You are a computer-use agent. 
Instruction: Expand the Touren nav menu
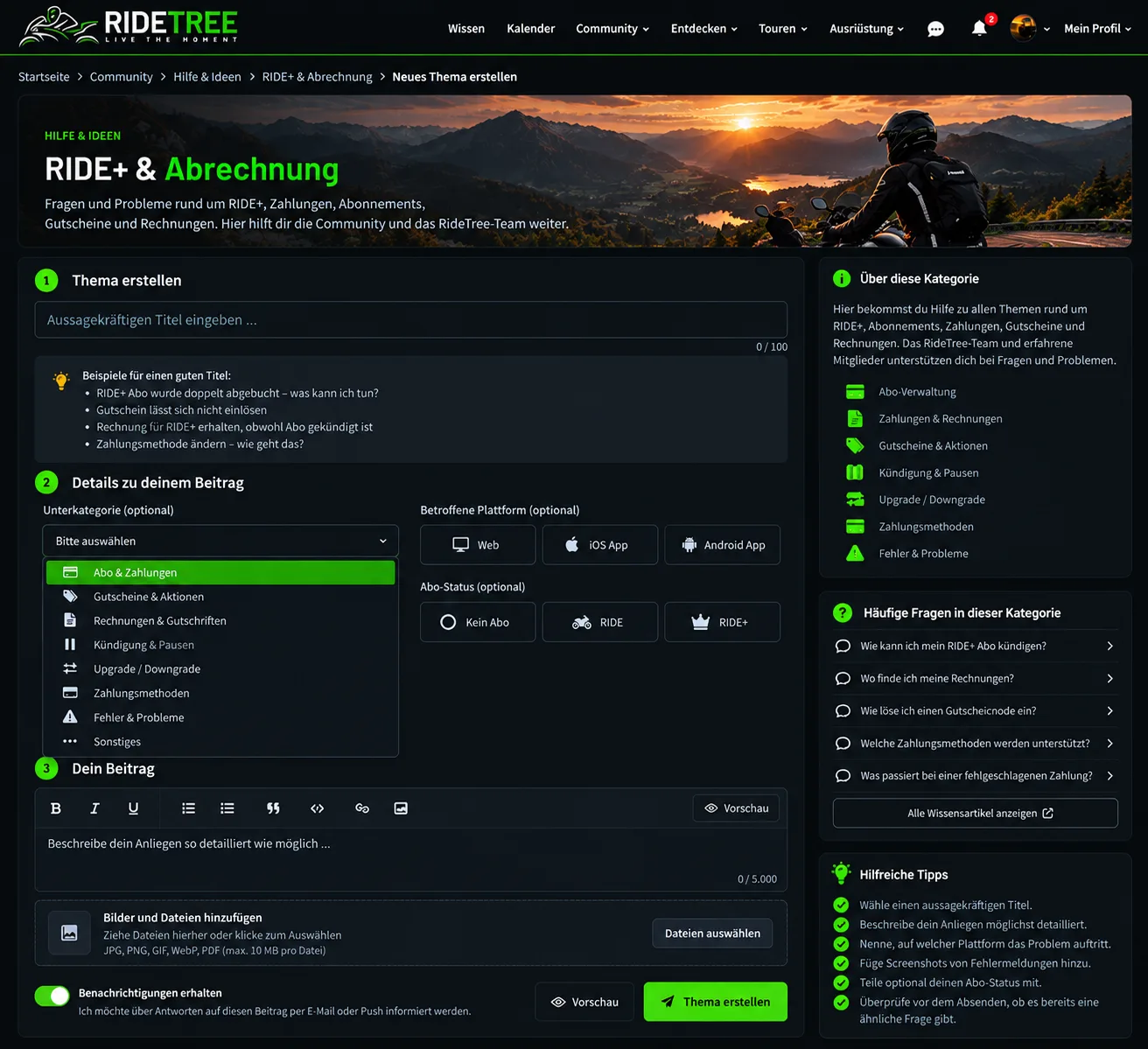click(783, 29)
